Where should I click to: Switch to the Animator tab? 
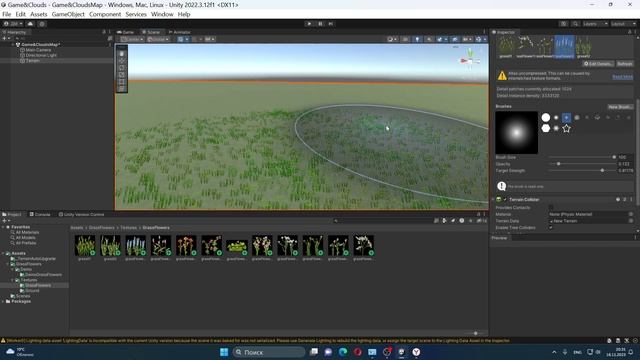coord(180,32)
